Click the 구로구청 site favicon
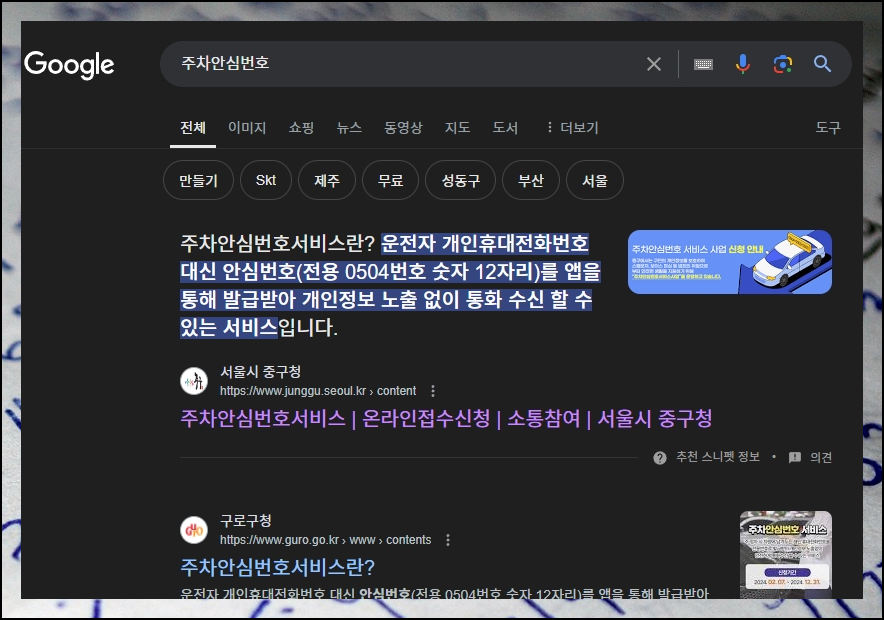 point(194,530)
